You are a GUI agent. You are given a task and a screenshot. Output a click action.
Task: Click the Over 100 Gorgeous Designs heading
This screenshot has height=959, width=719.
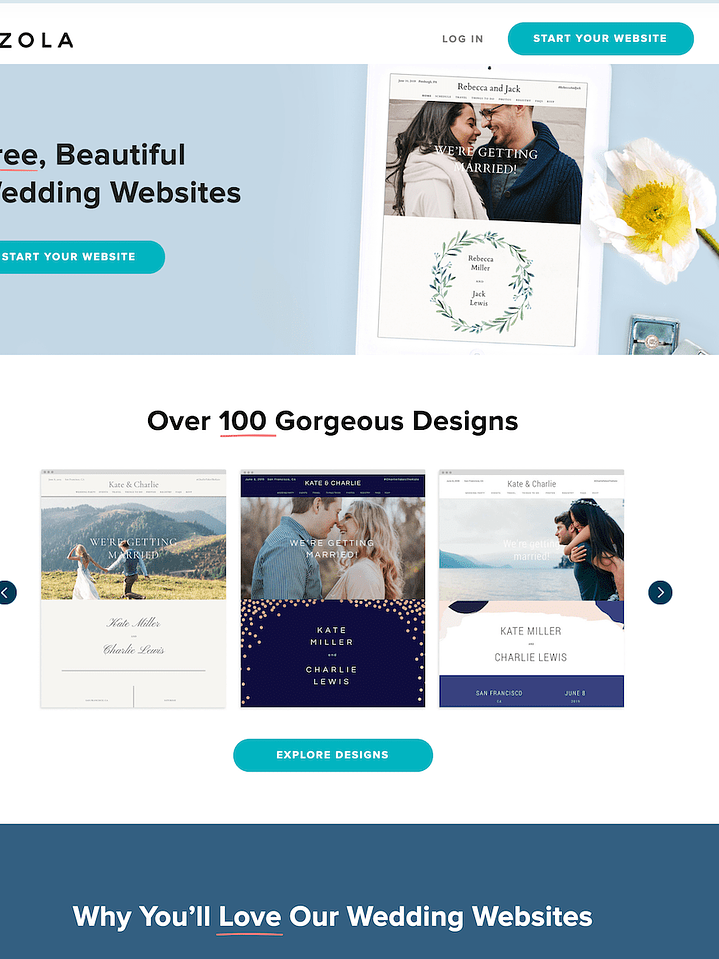(x=333, y=421)
